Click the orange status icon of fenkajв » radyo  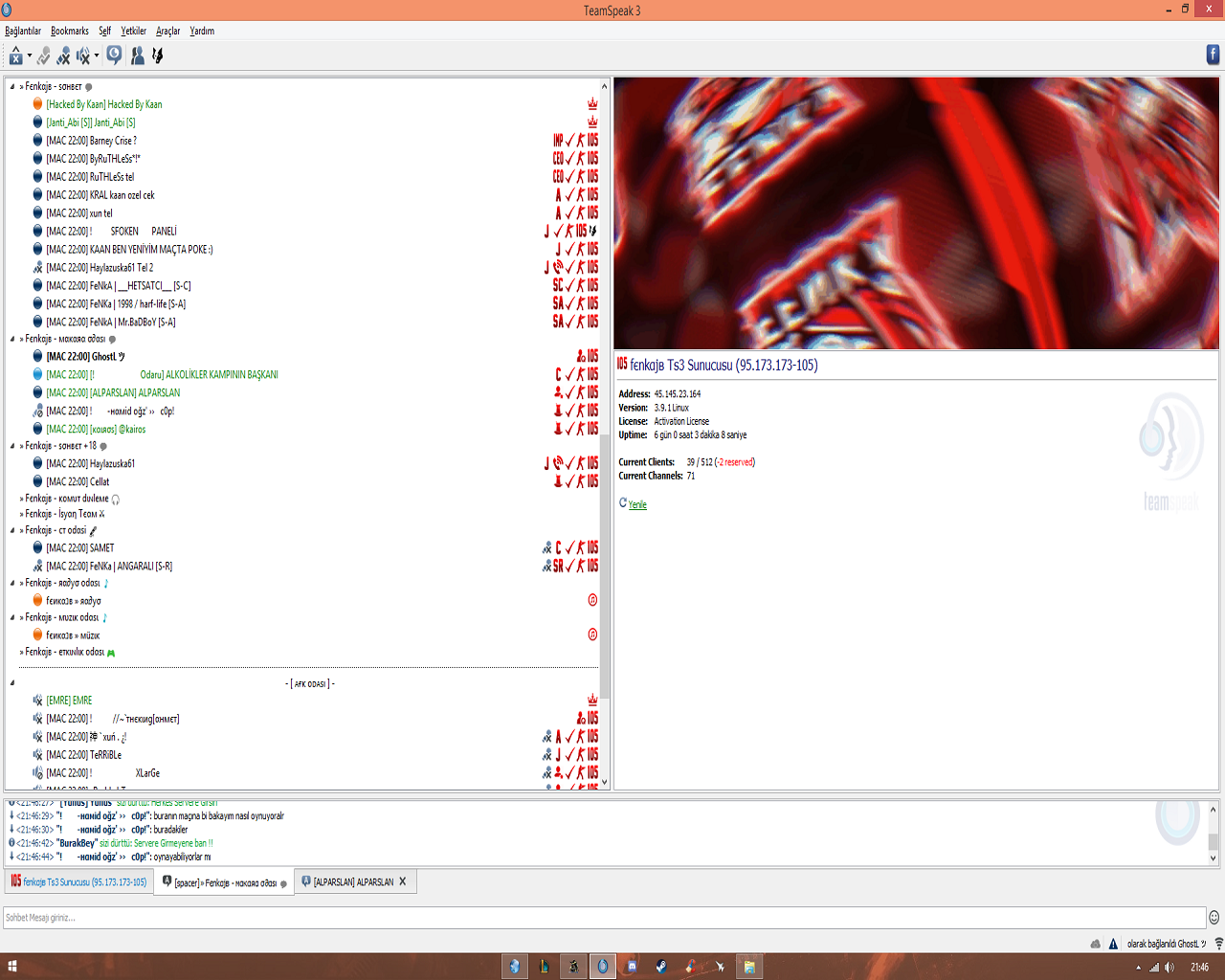pyautogui.click(x=37, y=600)
